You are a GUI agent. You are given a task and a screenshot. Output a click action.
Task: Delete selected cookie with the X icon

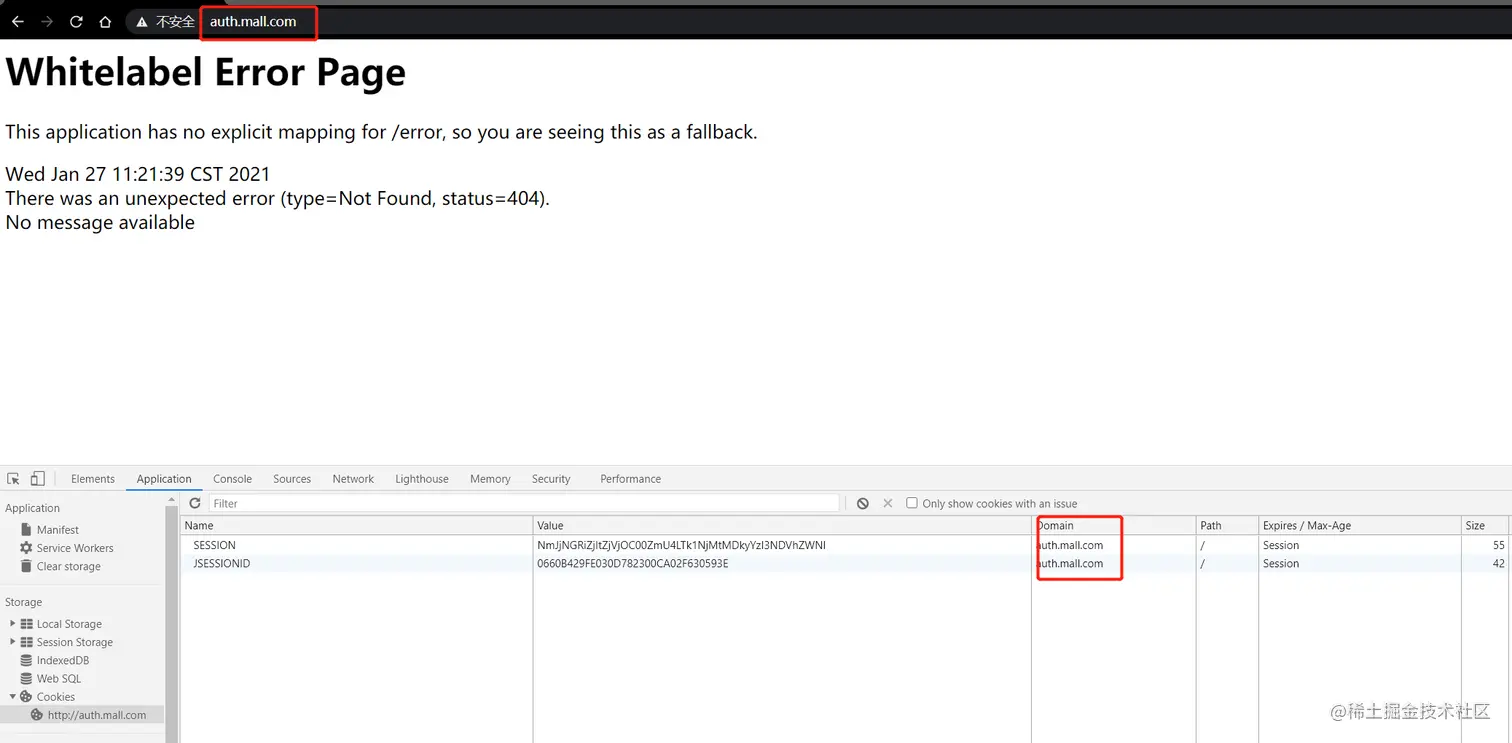887,503
